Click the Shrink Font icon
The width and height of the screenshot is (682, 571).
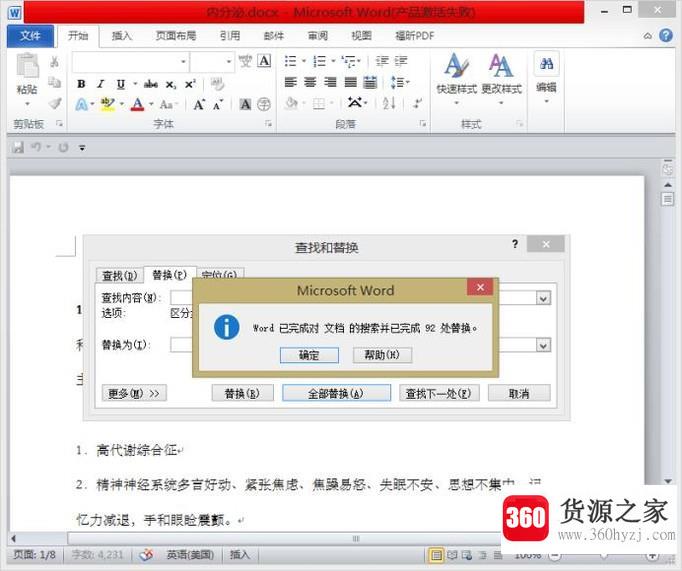[x=218, y=104]
